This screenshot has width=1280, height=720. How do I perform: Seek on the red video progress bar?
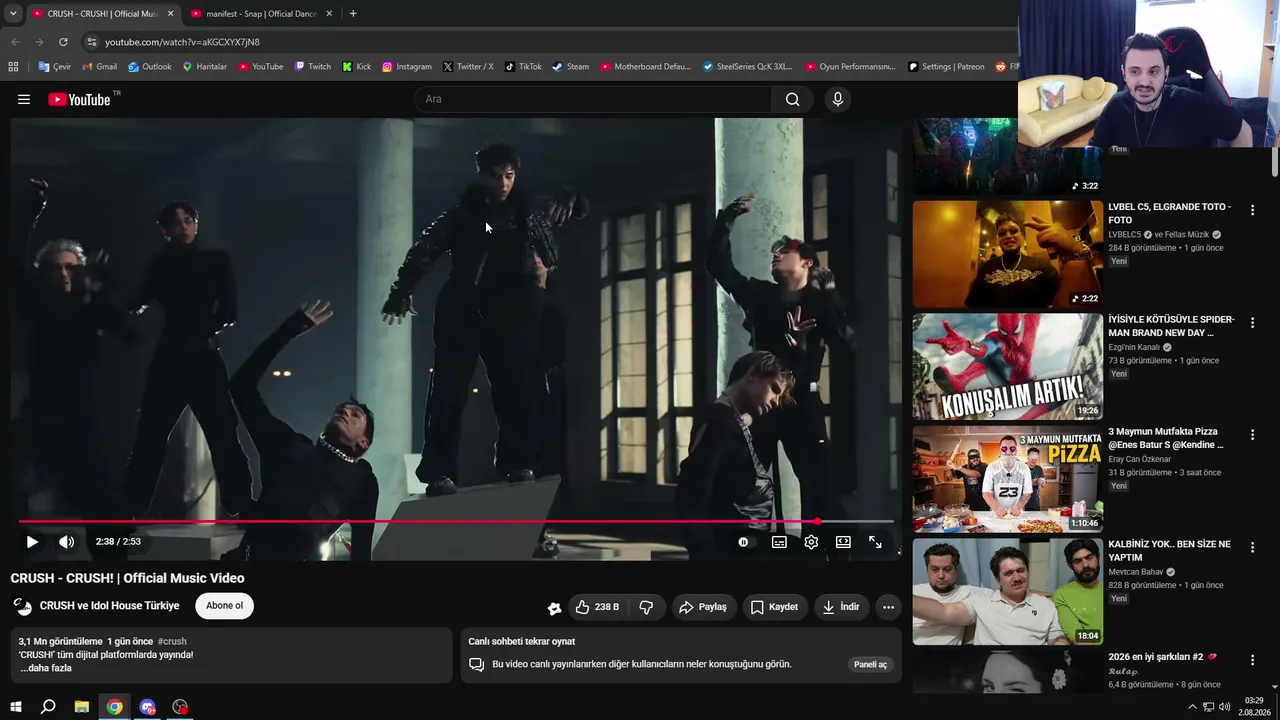(456, 521)
